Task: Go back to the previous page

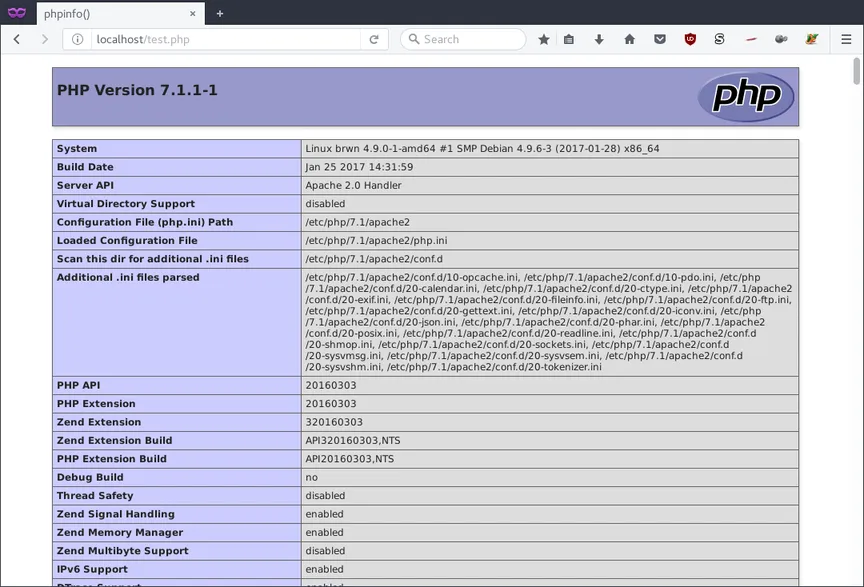Action: (x=17, y=39)
